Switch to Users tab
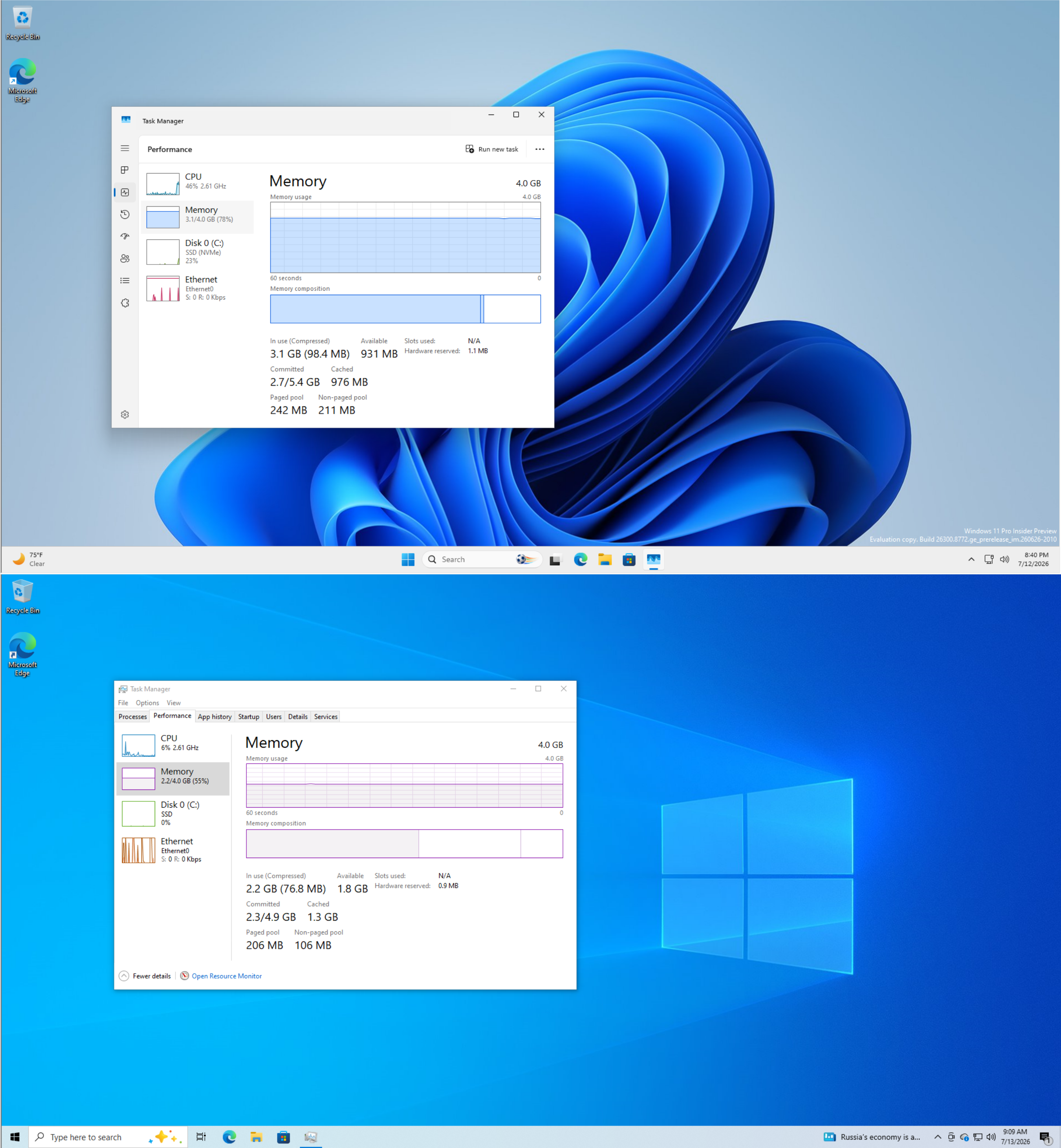 pos(274,717)
